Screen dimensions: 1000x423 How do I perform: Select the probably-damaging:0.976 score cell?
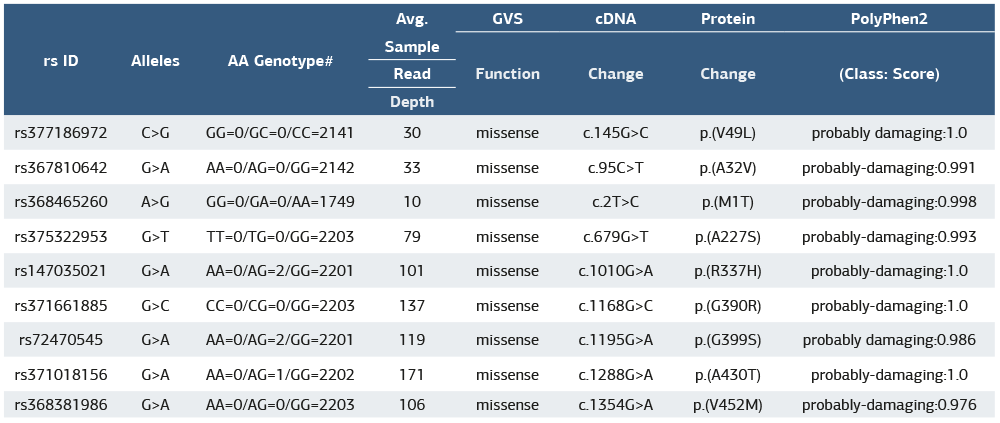click(x=889, y=405)
